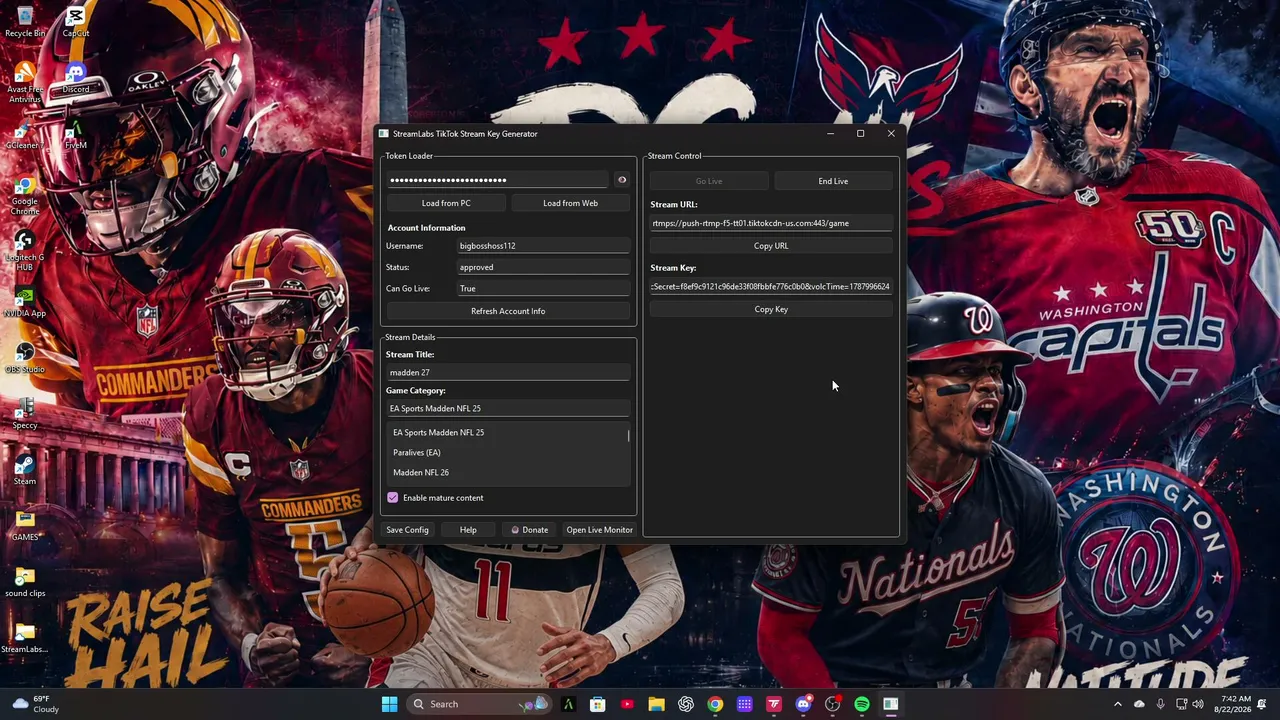1280x720 pixels.
Task: Minimize the stream key generator window
Action: click(830, 134)
